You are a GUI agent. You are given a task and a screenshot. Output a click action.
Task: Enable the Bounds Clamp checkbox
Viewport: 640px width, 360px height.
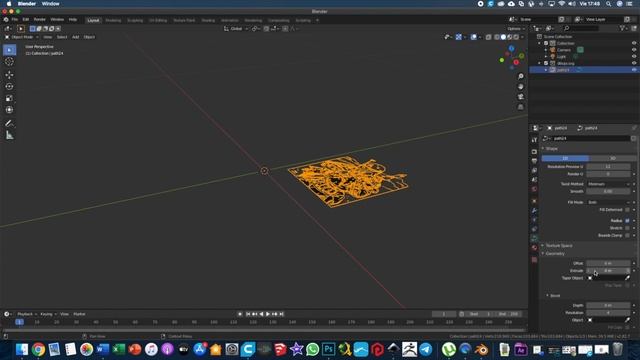(627, 236)
